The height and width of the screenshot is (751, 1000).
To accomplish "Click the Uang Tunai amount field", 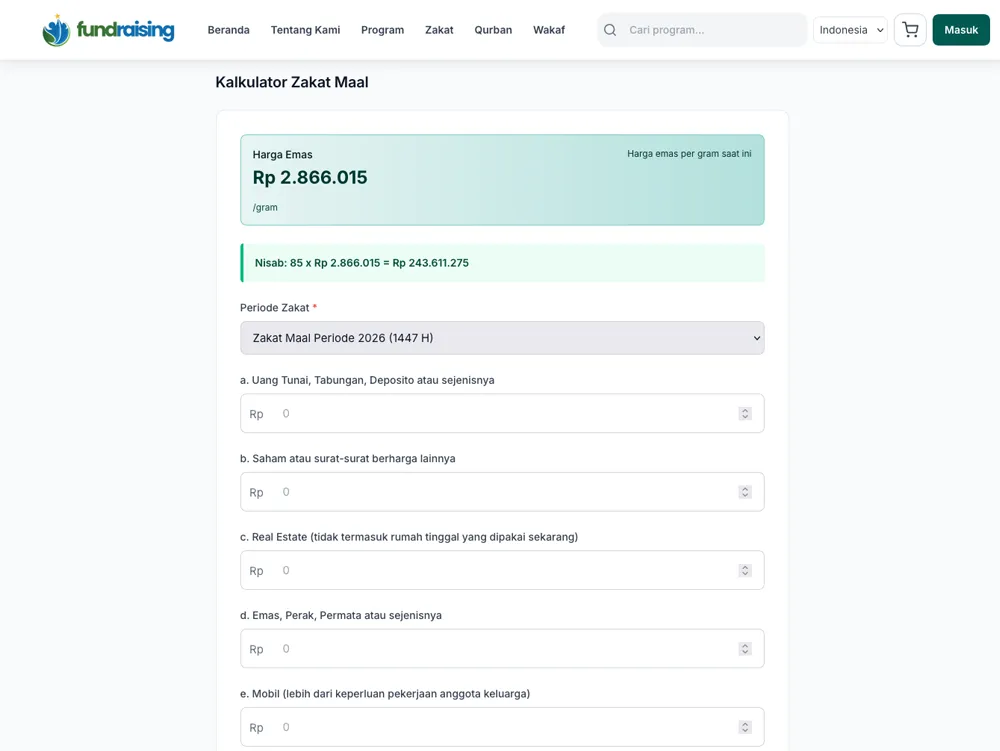I will tap(500, 413).
